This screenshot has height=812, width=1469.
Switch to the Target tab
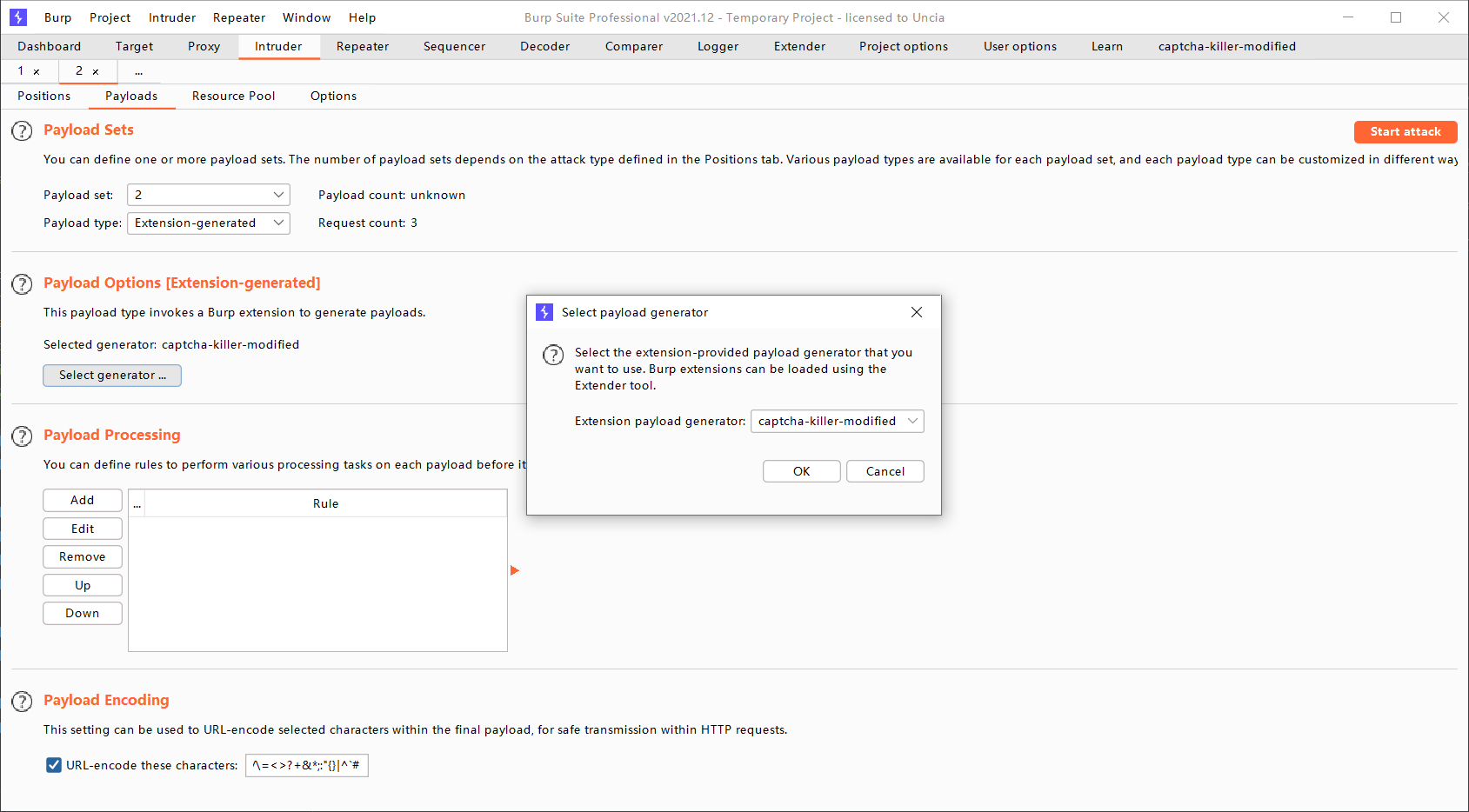click(x=134, y=47)
